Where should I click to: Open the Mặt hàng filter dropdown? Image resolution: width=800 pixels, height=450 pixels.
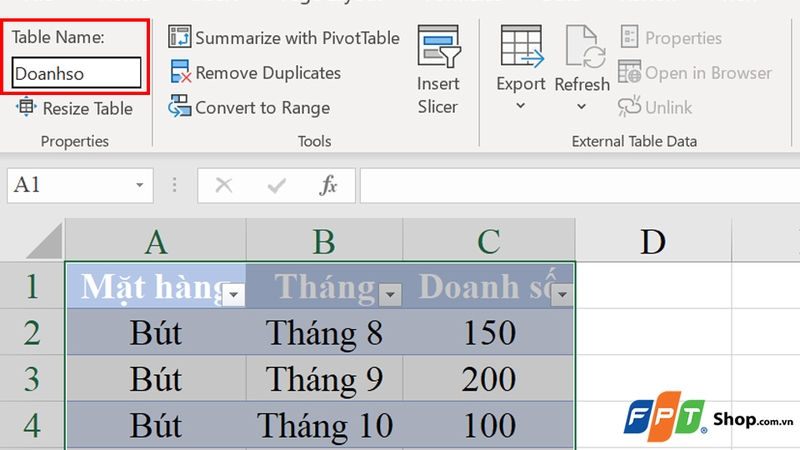[234, 294]
